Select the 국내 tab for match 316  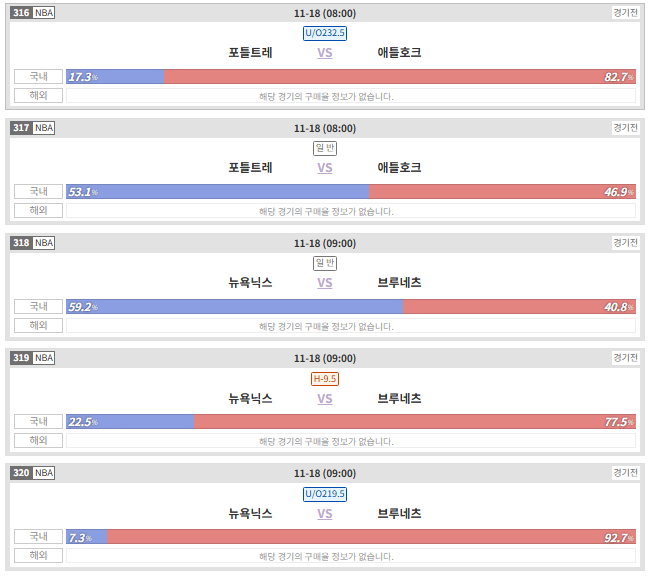click(x=39, y=76)
